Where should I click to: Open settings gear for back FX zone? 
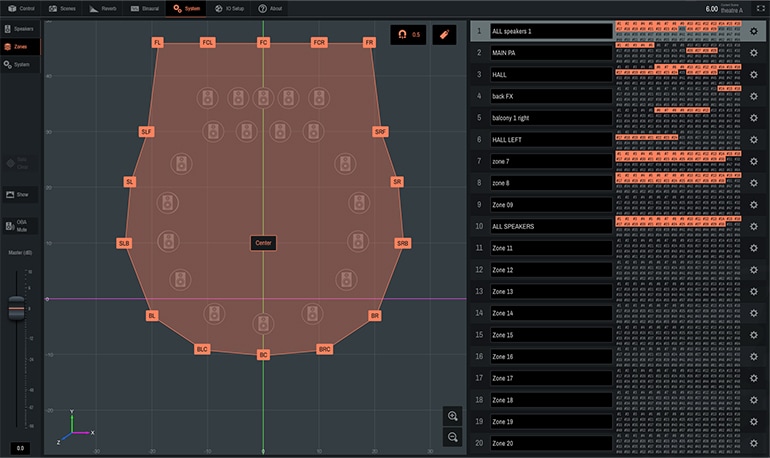(755, 96)
